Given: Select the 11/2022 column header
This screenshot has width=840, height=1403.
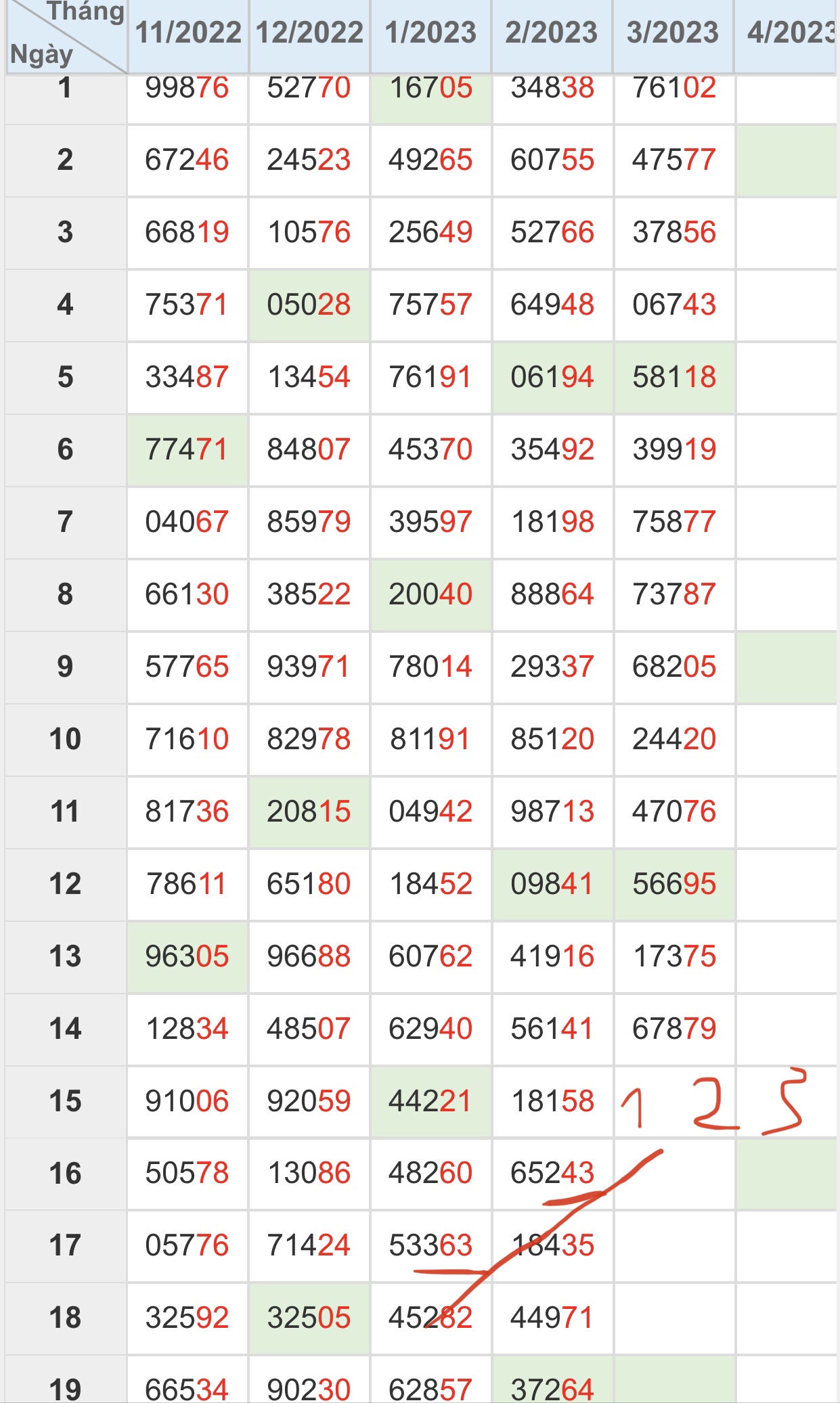Looking at the screenshot, I should pos(187,32).
